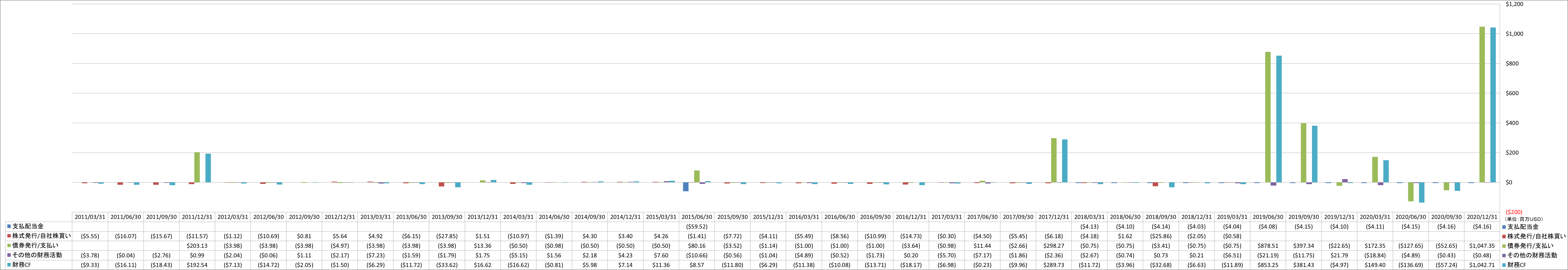Select the 2011/12/31 column header
The height and width of the screenshot is (270, 1568).
point(197,217)
